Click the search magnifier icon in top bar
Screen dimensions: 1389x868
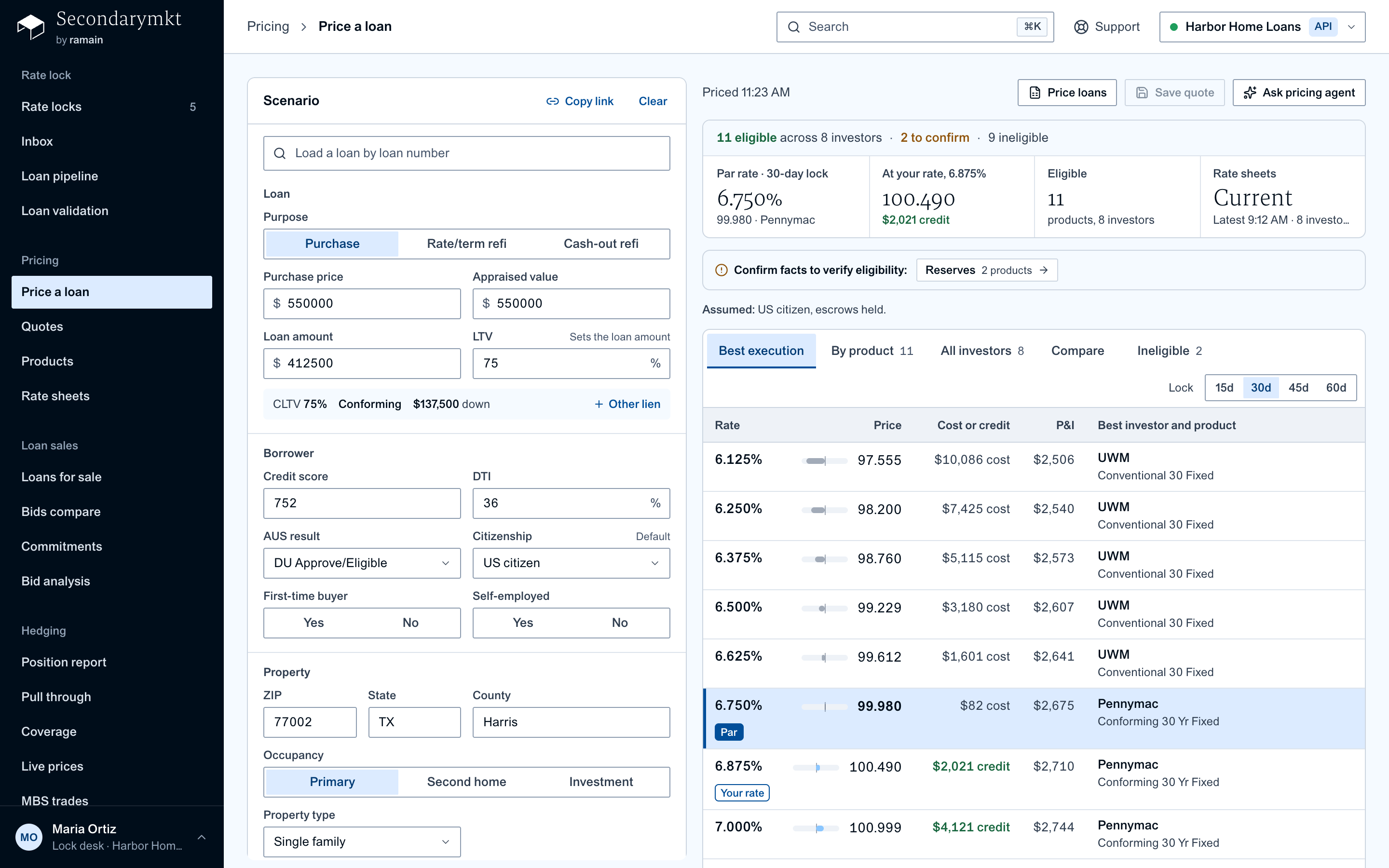[794, 27]
